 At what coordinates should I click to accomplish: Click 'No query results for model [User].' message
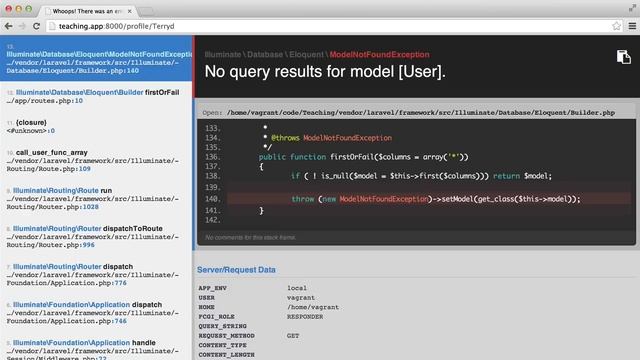click(325, 72)
